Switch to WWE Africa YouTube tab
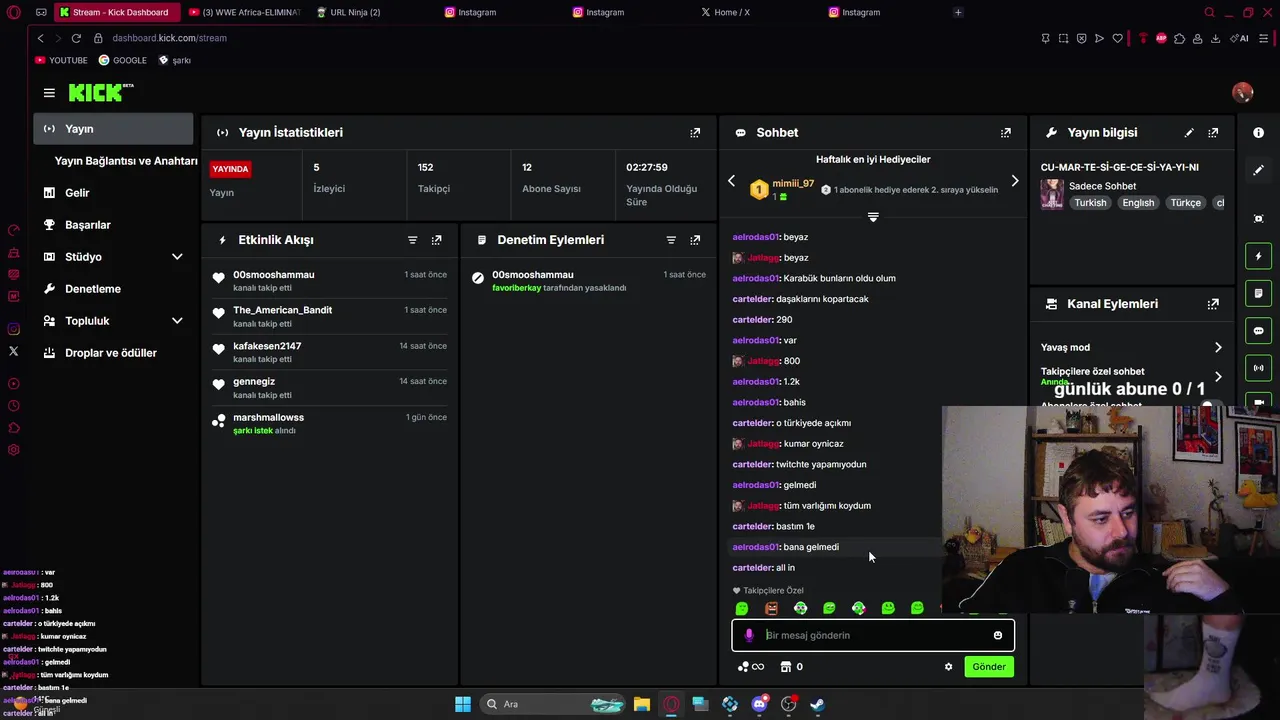The height and width of the screenshot is (720, 1280). click(x=244, y=12)
